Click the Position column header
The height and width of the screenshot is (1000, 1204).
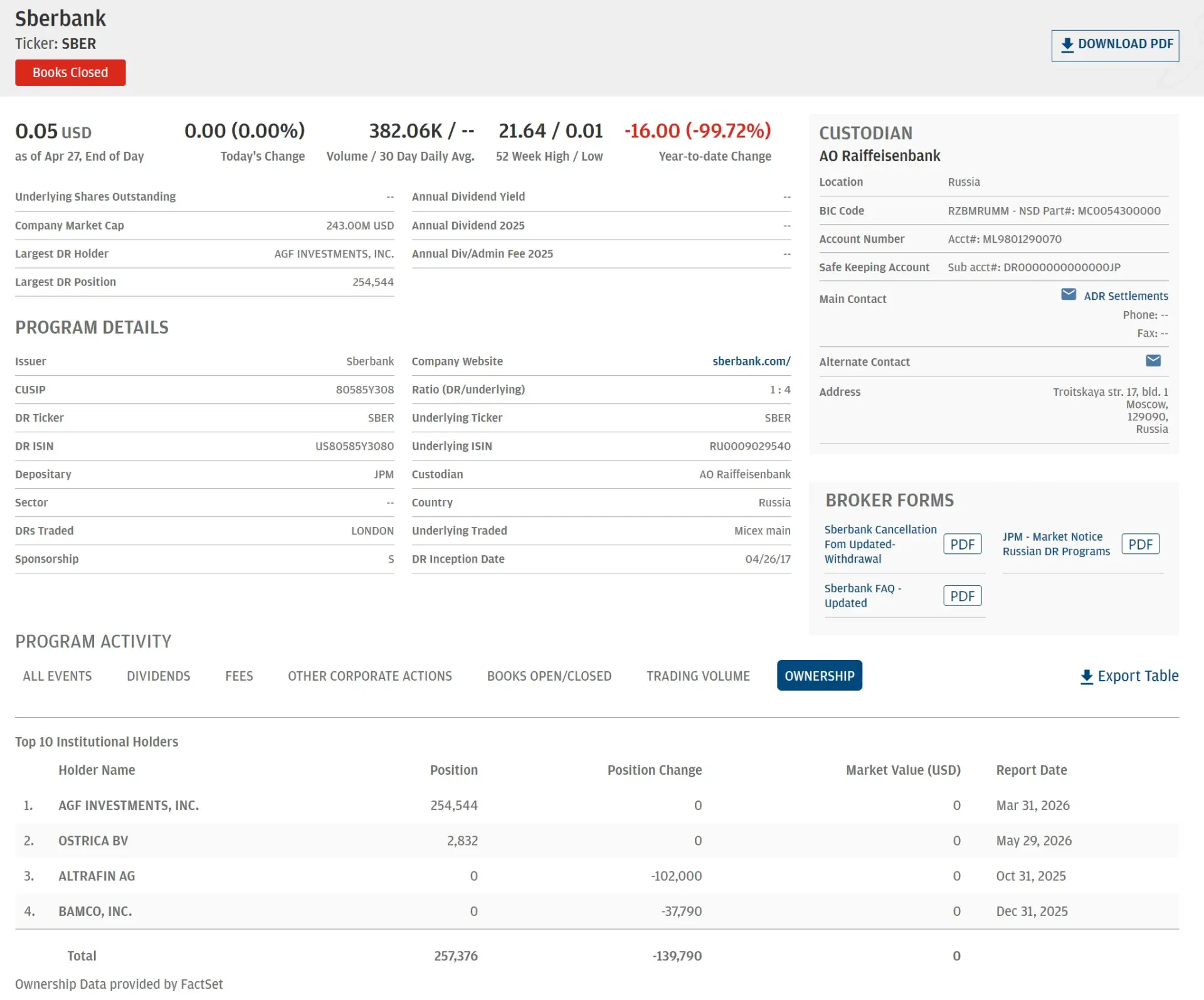point(454,770)
